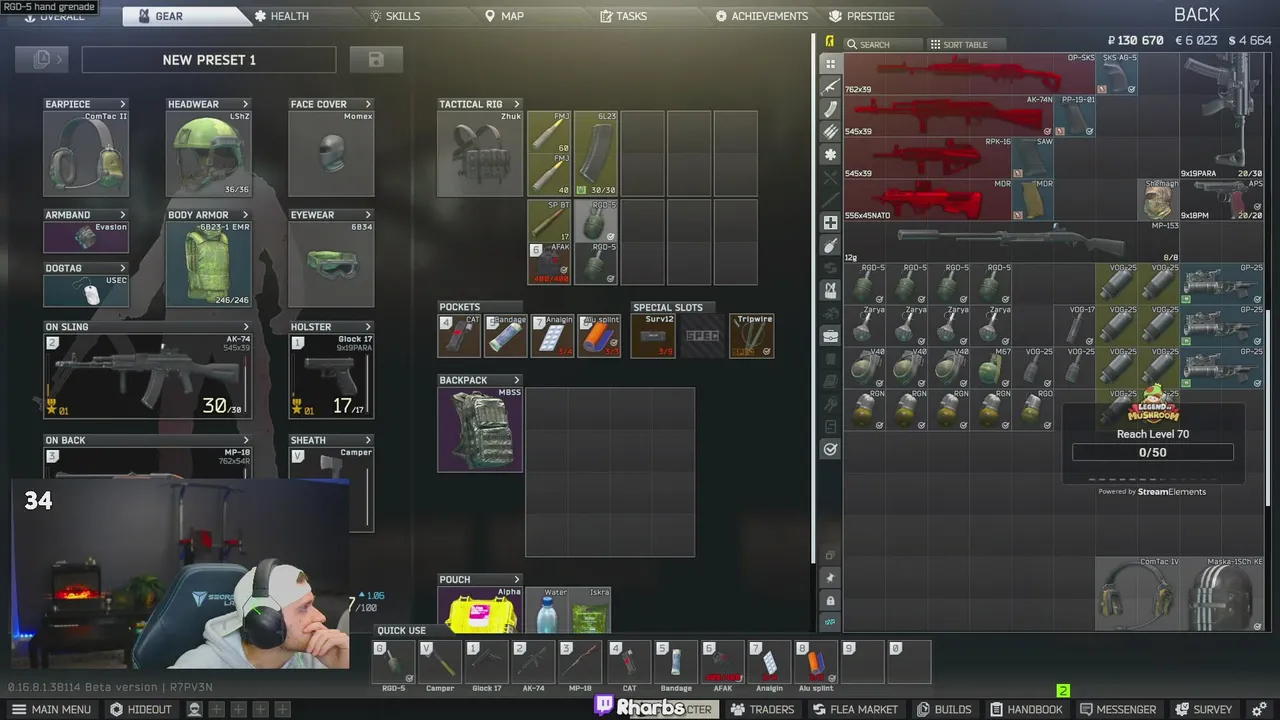Expand the HOLSTER slot arrow

(x=368, y=327)
